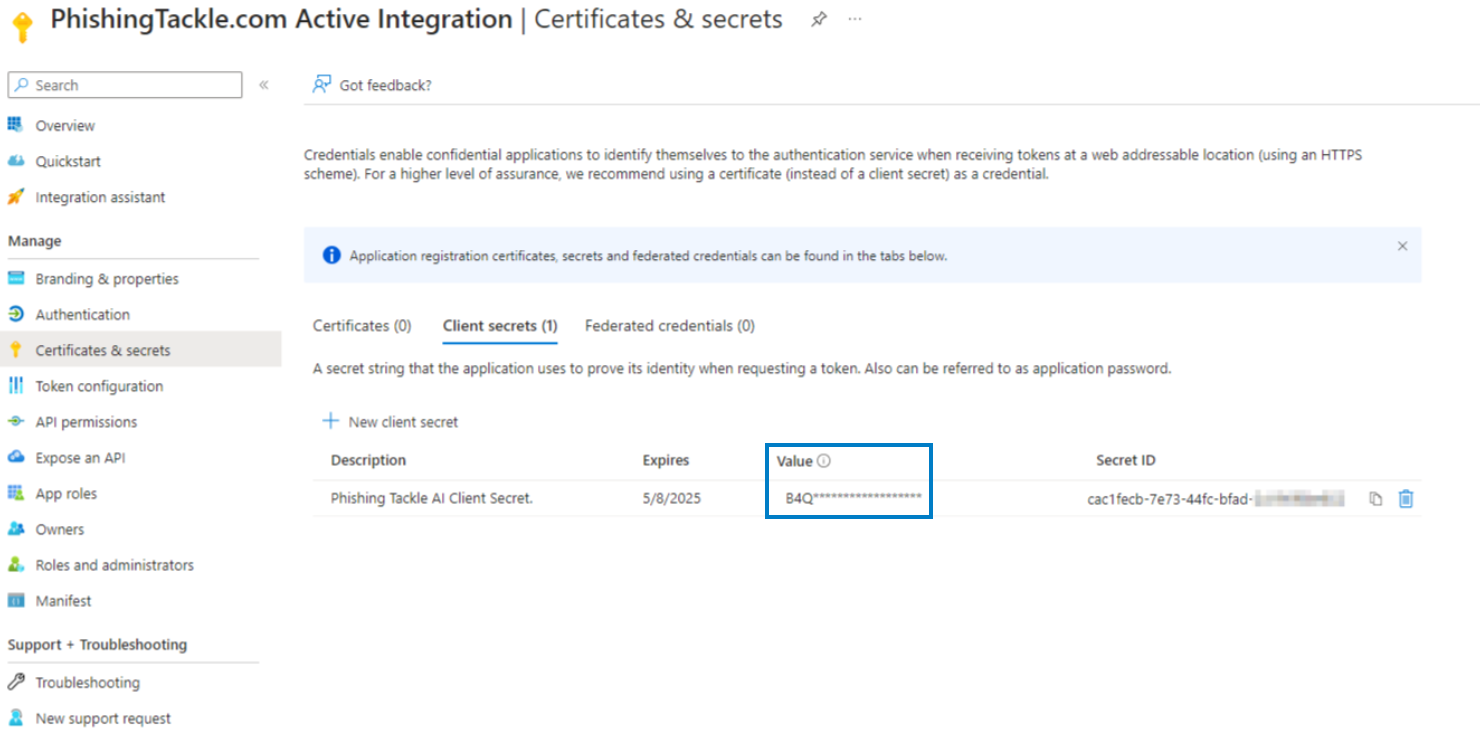Click the Integration assistant rocket icon
Image resolution: width=1480 pixels, height=755 pixels.
15,197
